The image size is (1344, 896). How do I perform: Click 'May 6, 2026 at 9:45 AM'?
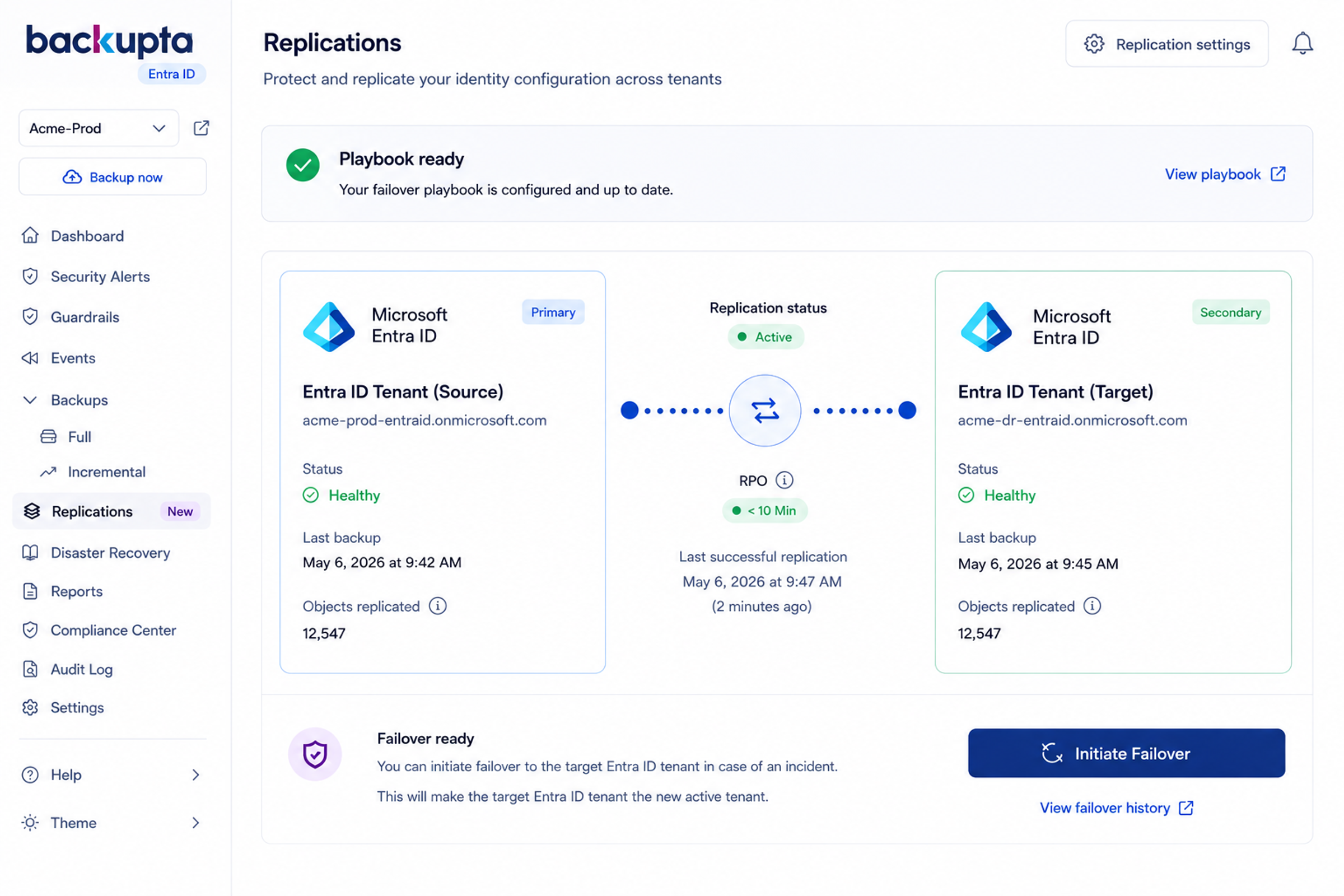point(1038,564)
